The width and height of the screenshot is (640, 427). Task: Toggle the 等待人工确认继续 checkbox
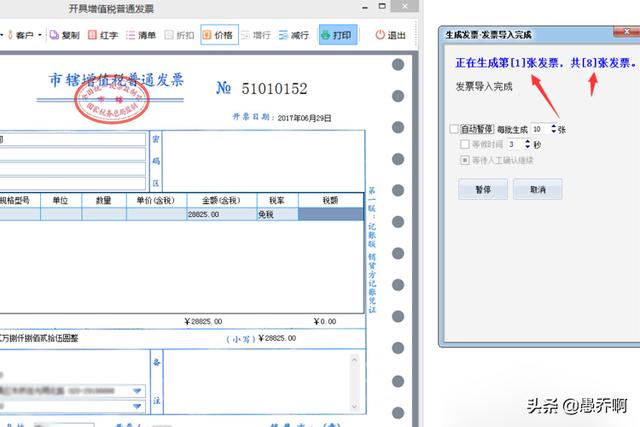click(x=464, y=160)
